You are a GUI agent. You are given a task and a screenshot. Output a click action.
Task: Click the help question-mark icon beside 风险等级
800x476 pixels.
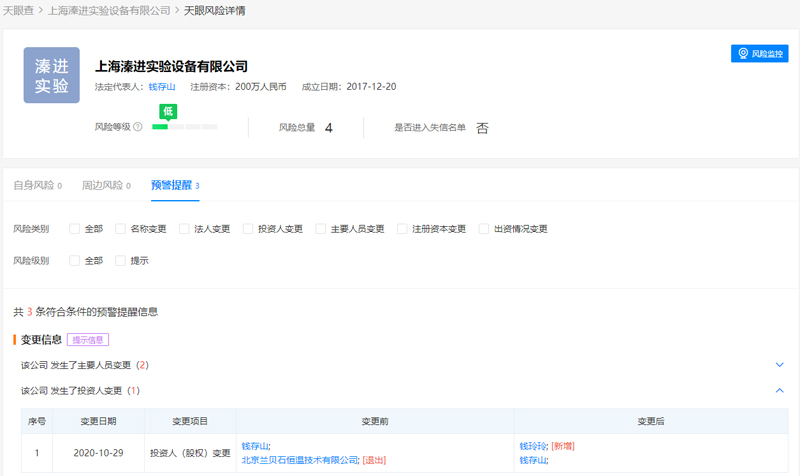(x=138, y=127)
